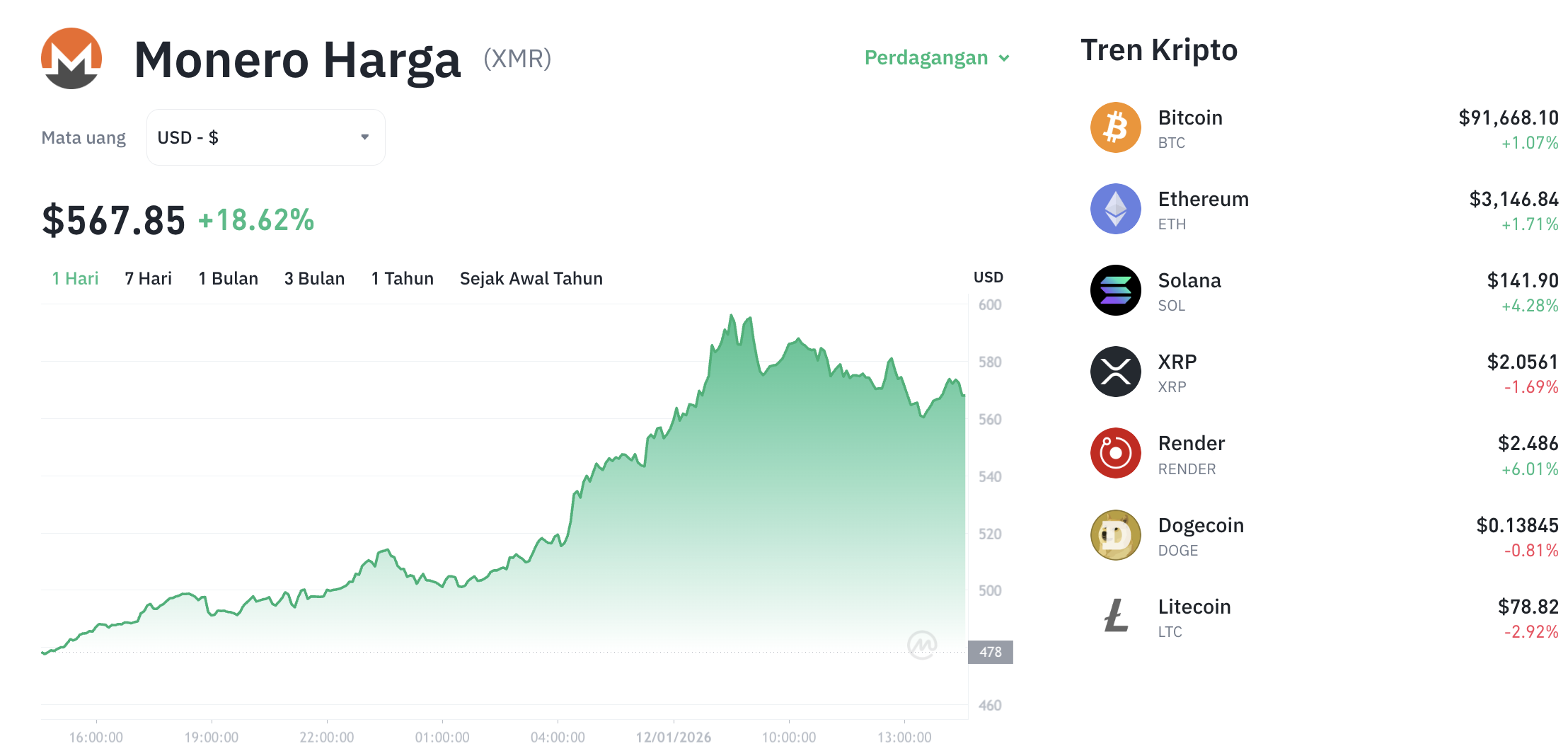Viewport: 1568px width, 746px height.
Task: Select the 1 Hari time range
Action: point(75,279)
